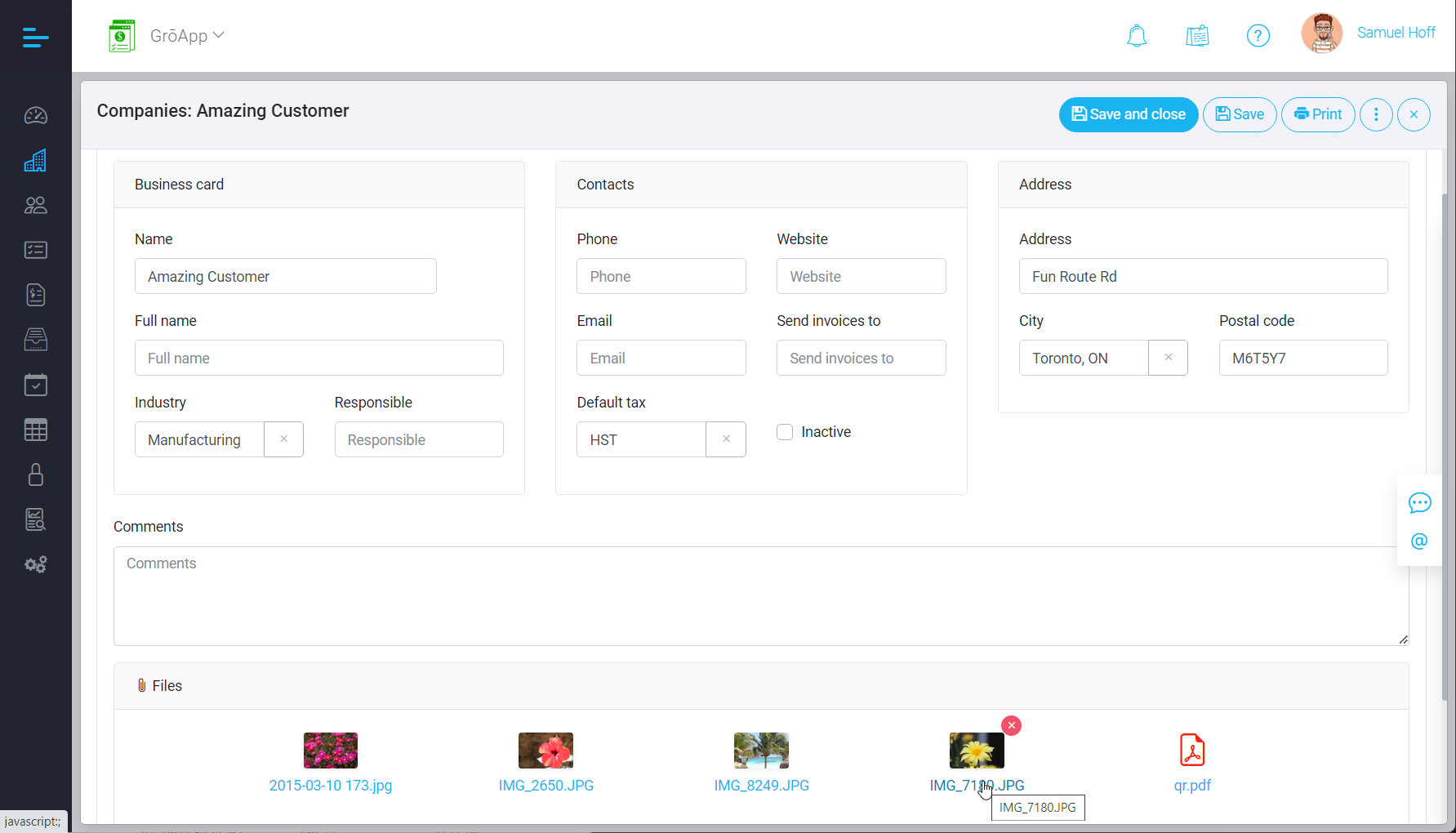This screenshot has width=1456, height=833.
Task: Expand the Default tax HST dropdown
Action: pyautogui.click(x=641, y=439)
